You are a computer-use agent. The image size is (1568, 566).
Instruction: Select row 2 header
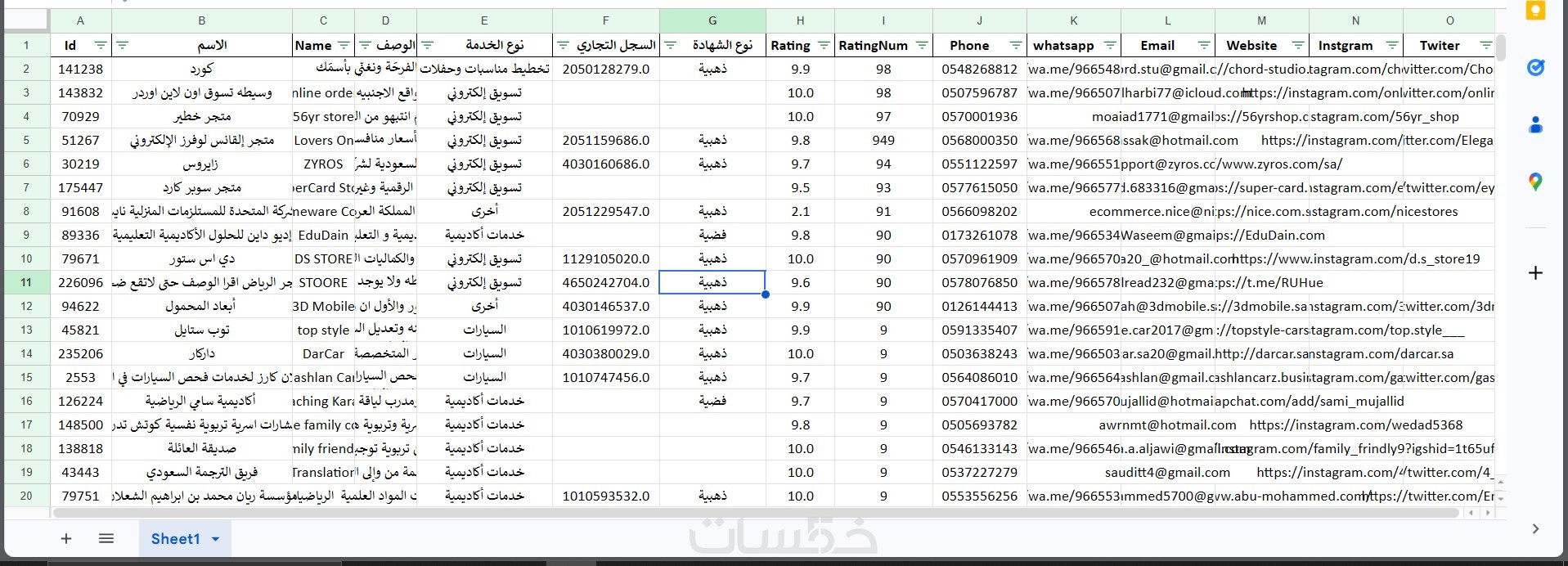pyautogui.click(x=26, y=69)
